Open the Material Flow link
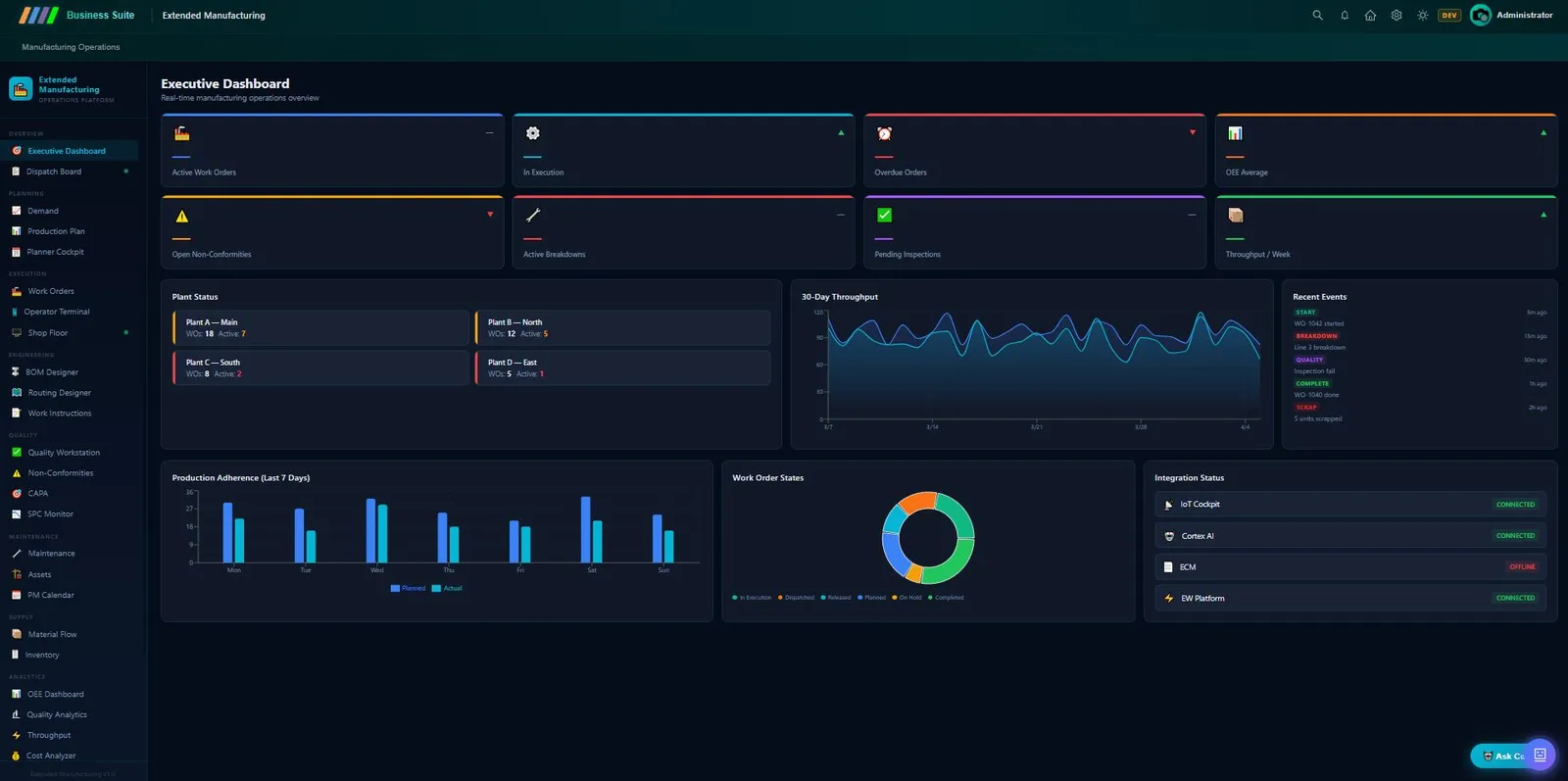The width and height of the screenshot is (1568, 781). [x=52, y=634]
